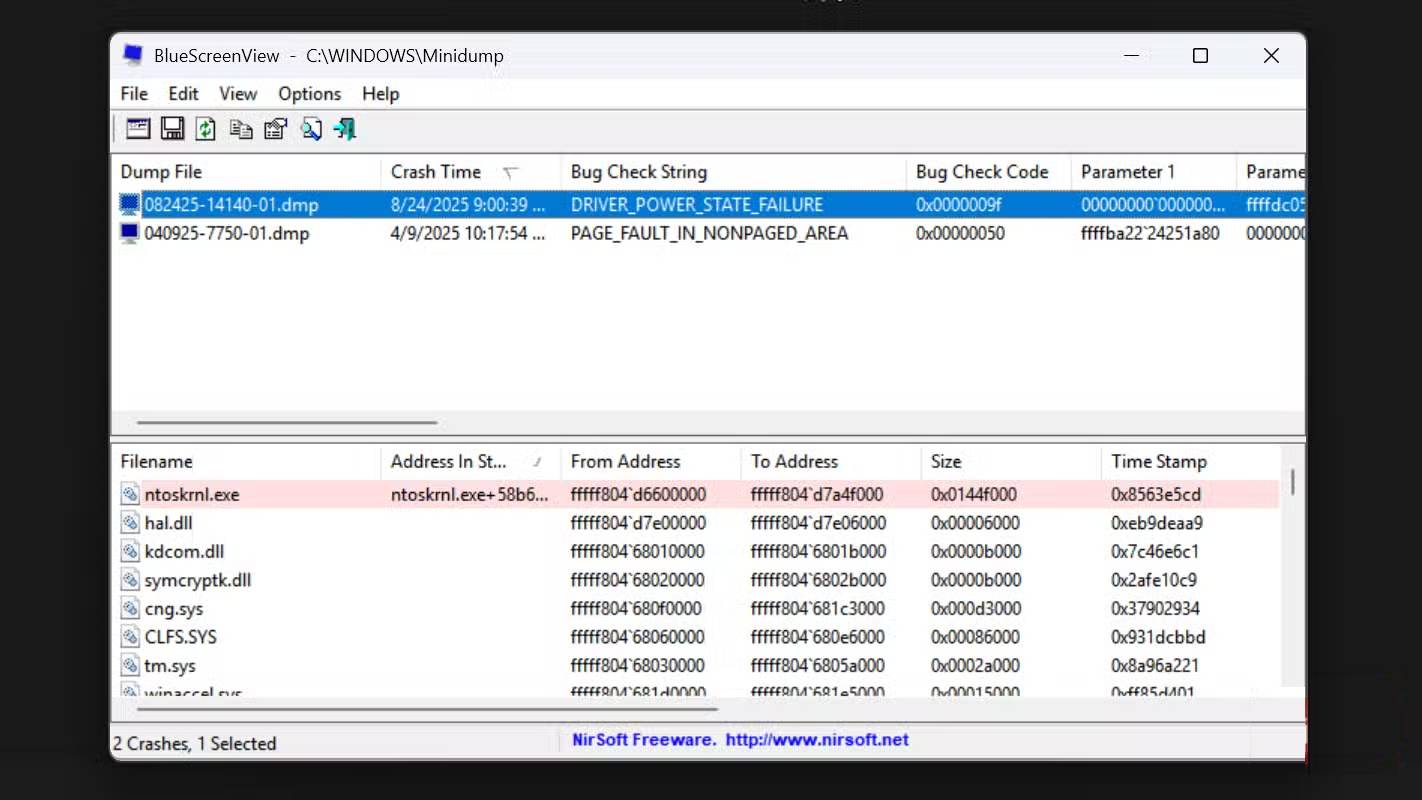The image size is (1422, 800).
Task: Click the lower pane vertical scrollbar
Action: tap(1292, 482)
